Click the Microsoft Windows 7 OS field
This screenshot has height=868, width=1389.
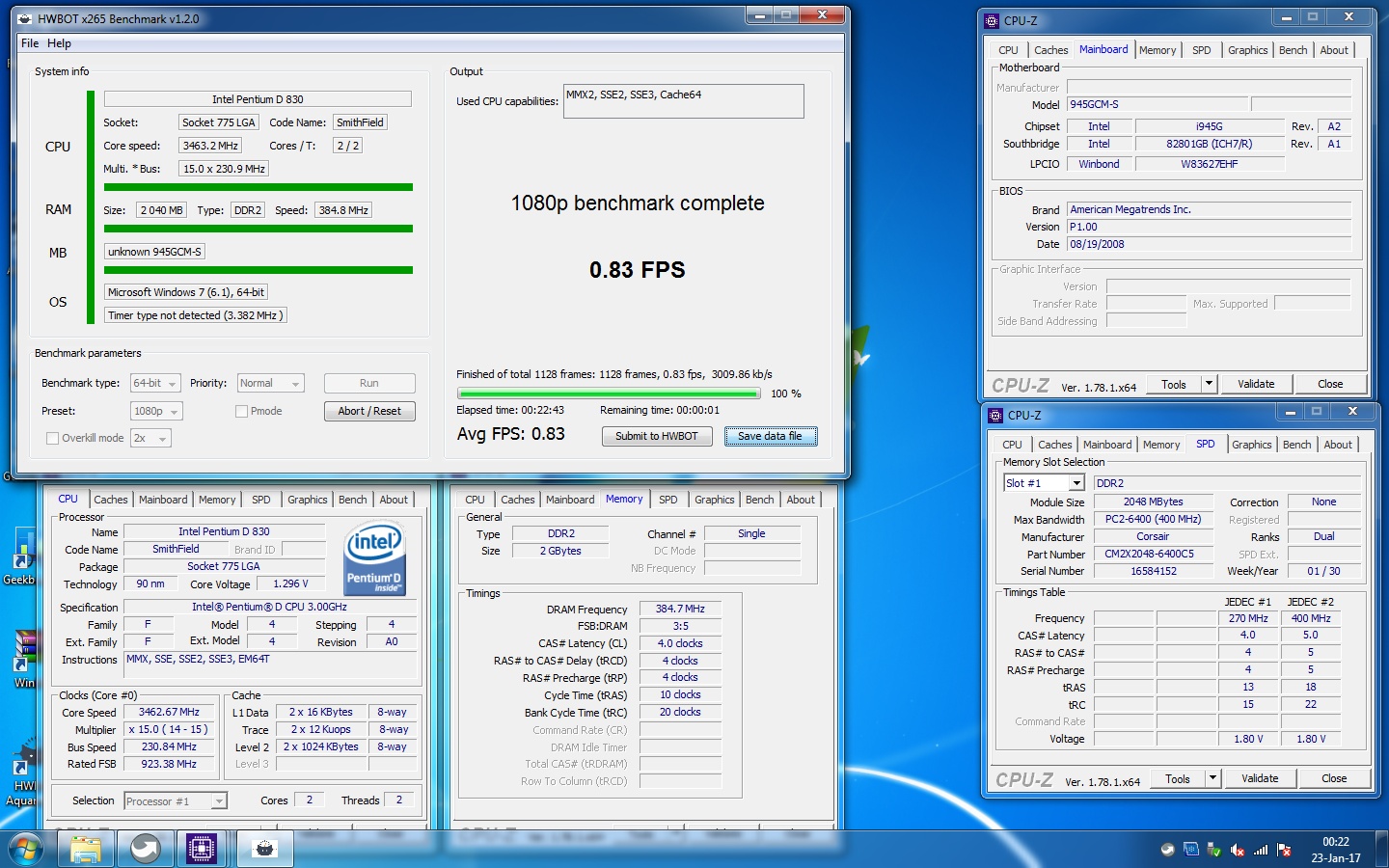click(186, 292)
